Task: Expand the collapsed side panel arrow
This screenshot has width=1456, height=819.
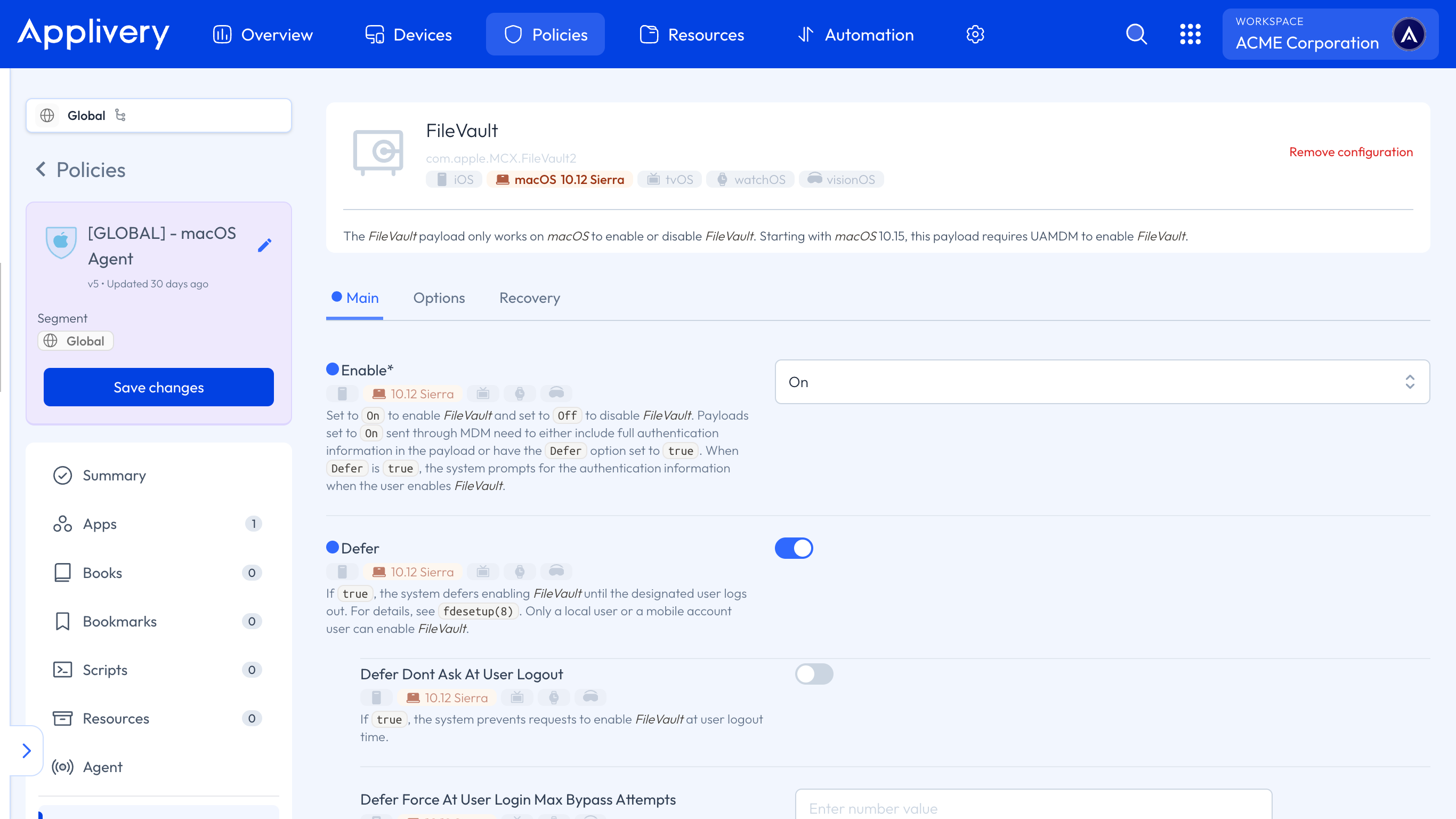Action: click(x=26, y=751)
